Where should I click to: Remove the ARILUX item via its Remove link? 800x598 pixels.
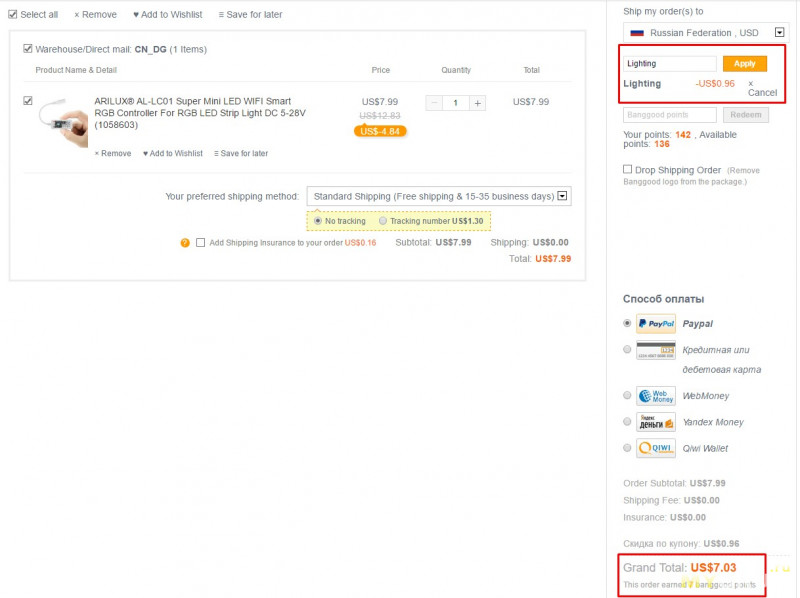[113, 153]
